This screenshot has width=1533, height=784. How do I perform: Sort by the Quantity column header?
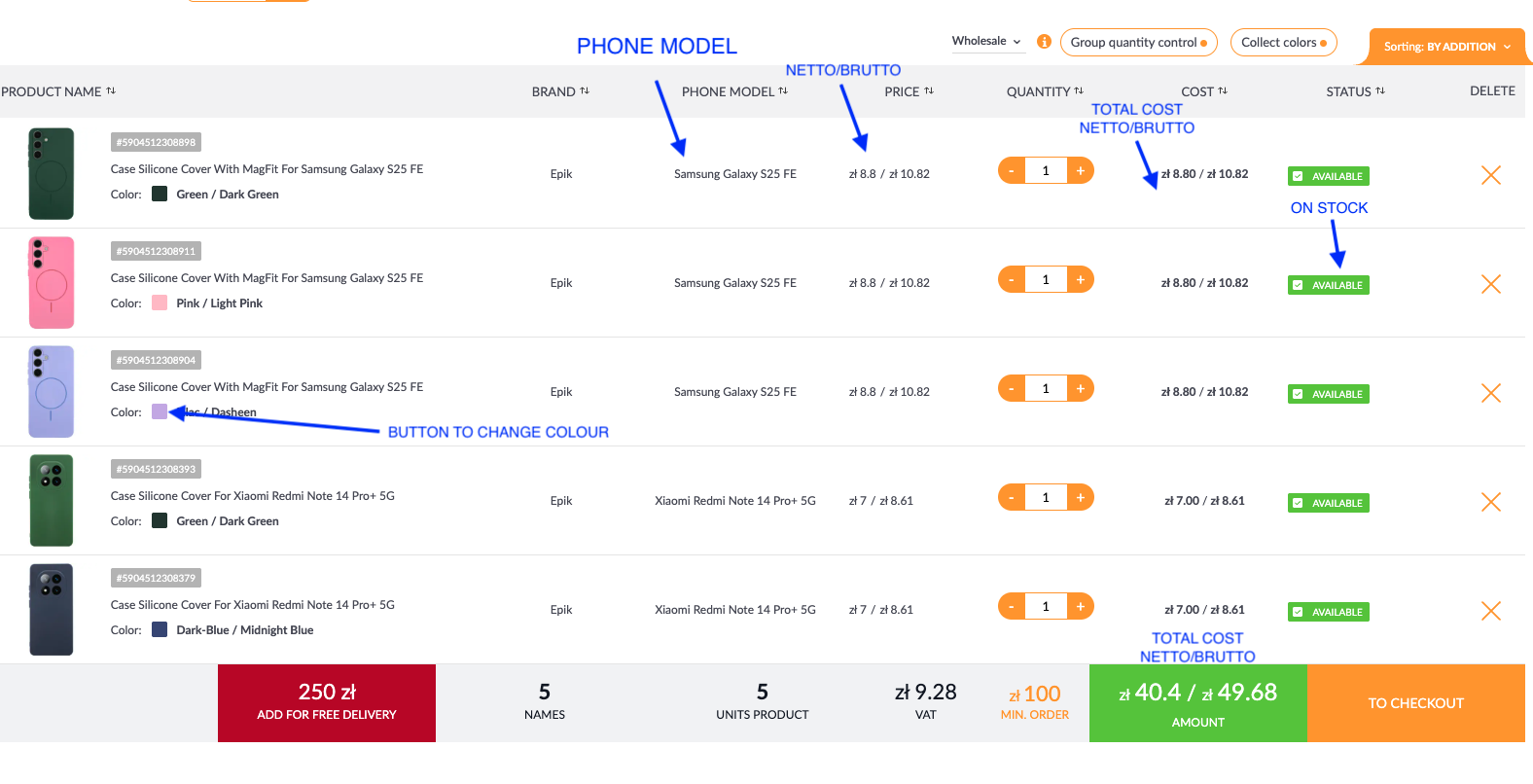(x=1045, y=91)
